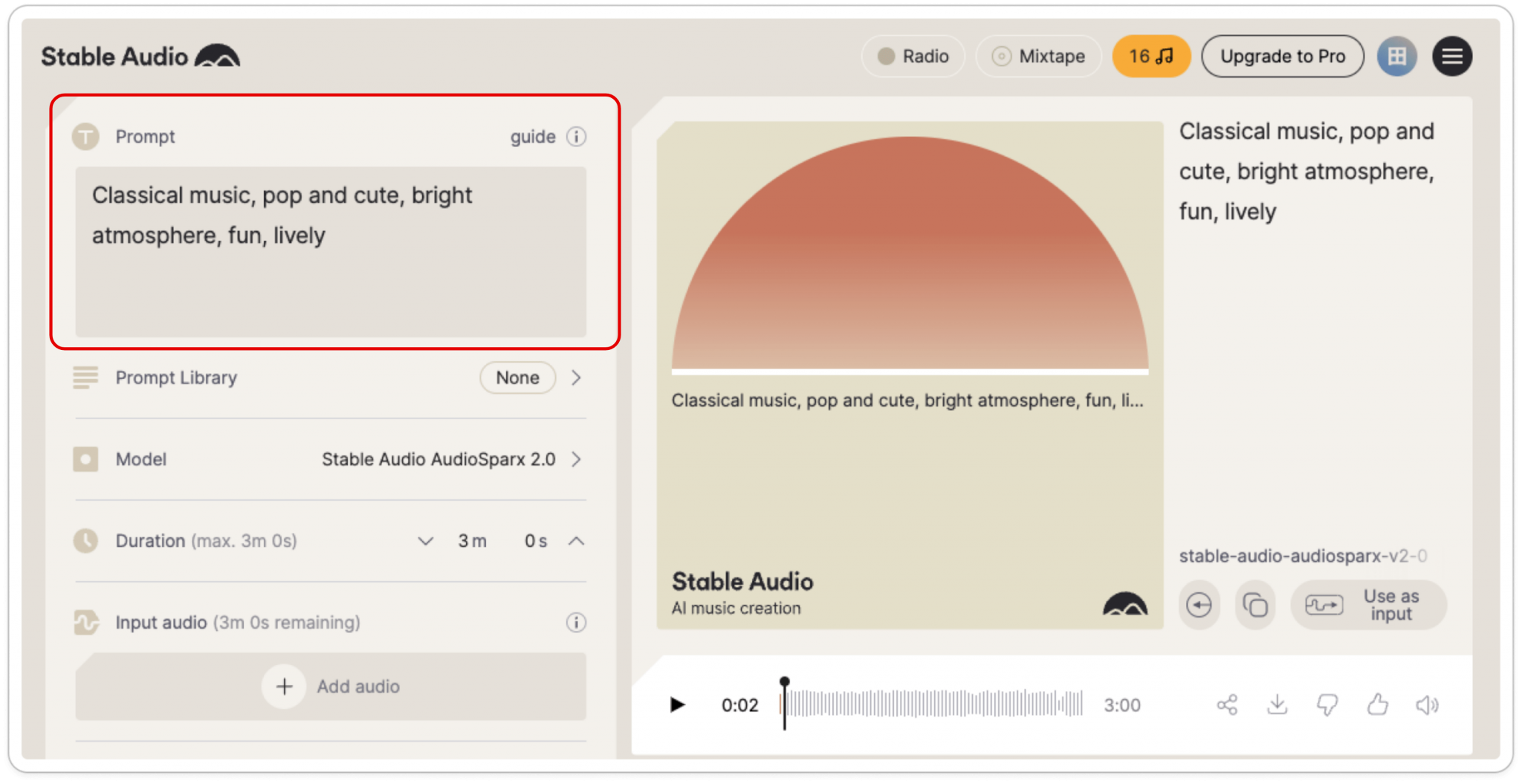Click the Use as input button

tap(1368, 604)
